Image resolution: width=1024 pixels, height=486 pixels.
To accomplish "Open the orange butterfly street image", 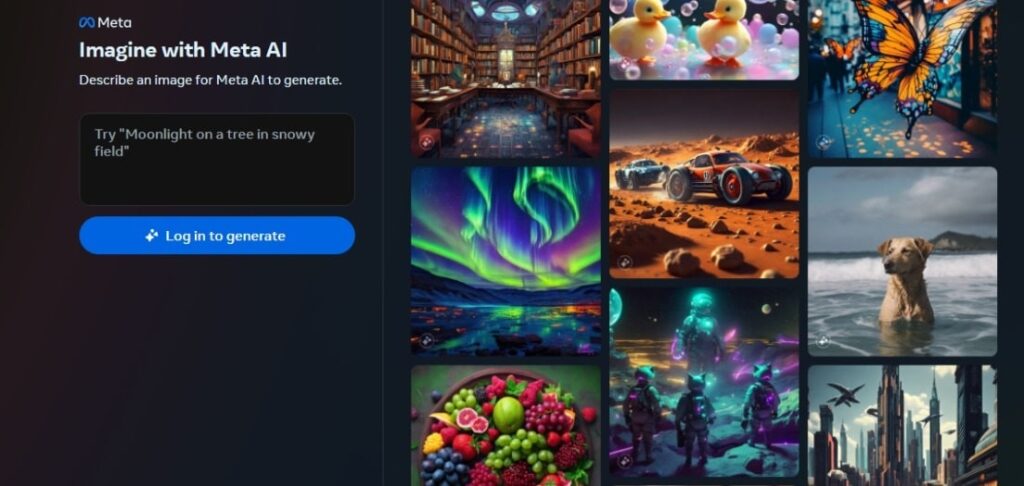I will tap(903, 78).
